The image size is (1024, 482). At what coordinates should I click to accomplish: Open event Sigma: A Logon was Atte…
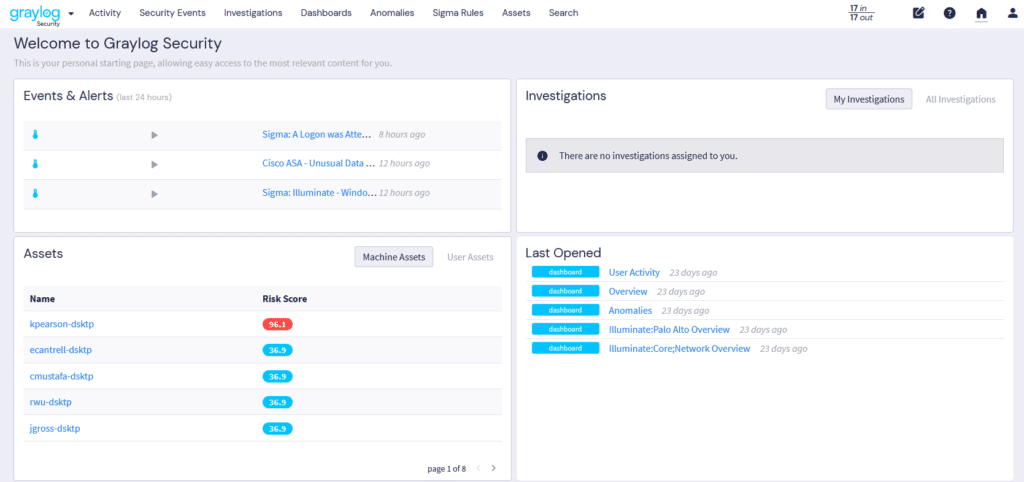[x=316, y=135]
